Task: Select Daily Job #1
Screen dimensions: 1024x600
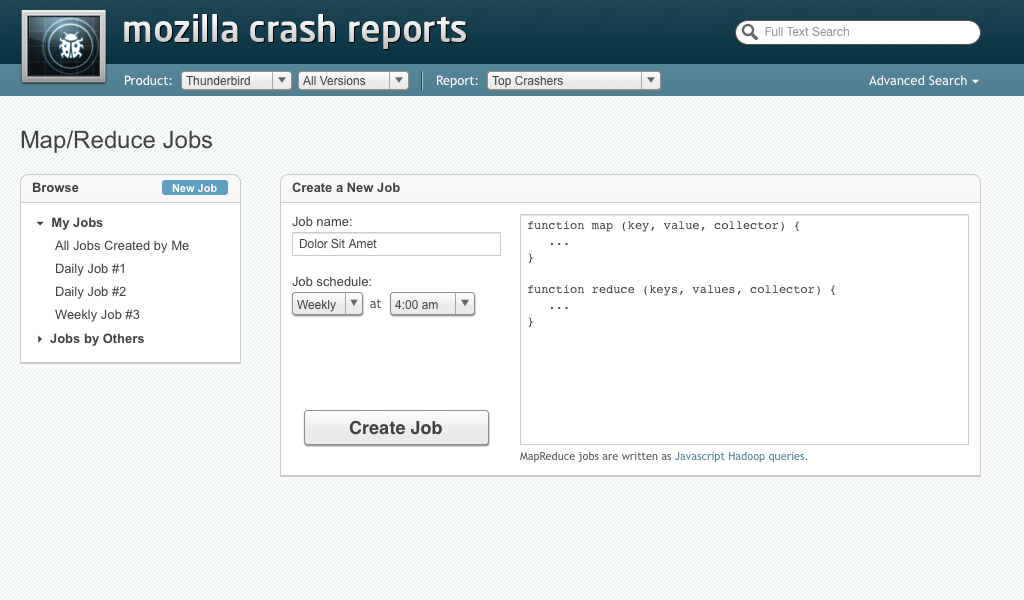Action: pyautogui.click(x=90, y=268)
